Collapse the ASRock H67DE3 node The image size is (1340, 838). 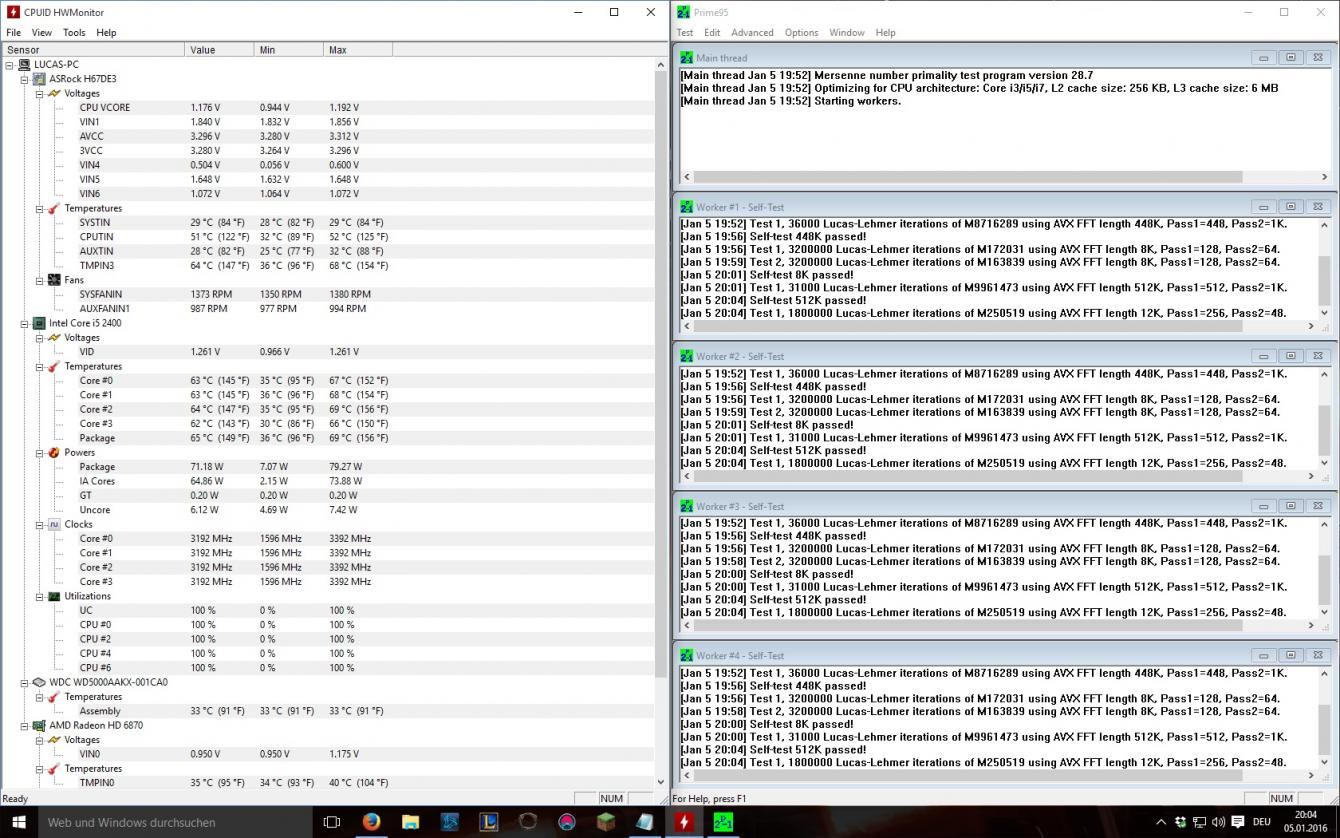(25, 79)
